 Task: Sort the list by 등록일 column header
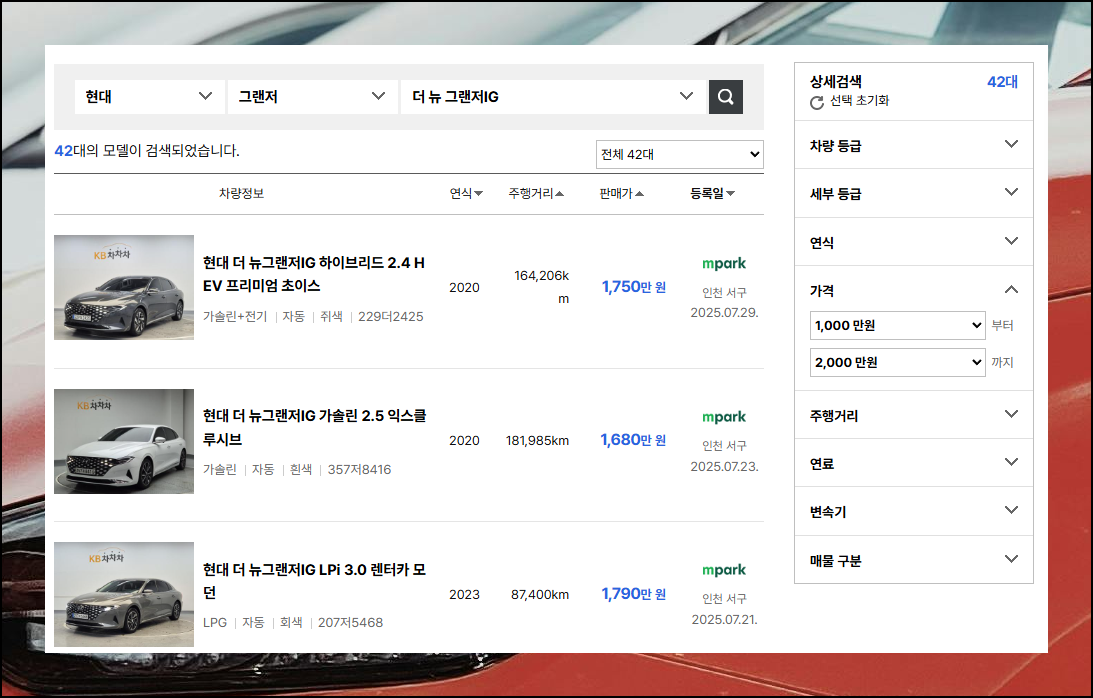tap(712, 194)
